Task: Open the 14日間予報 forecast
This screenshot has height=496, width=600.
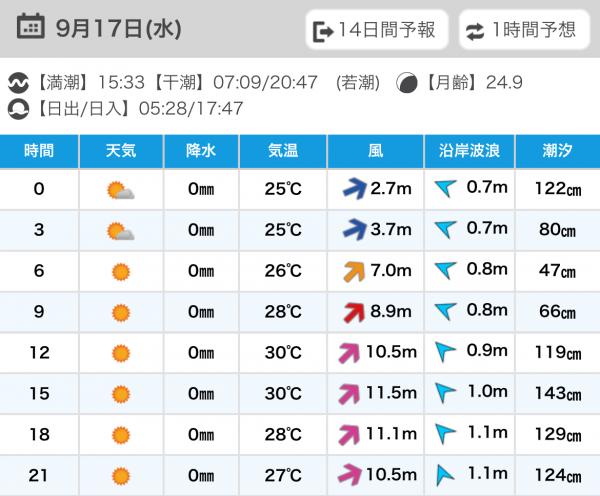Action: click(x=374, y=30)
